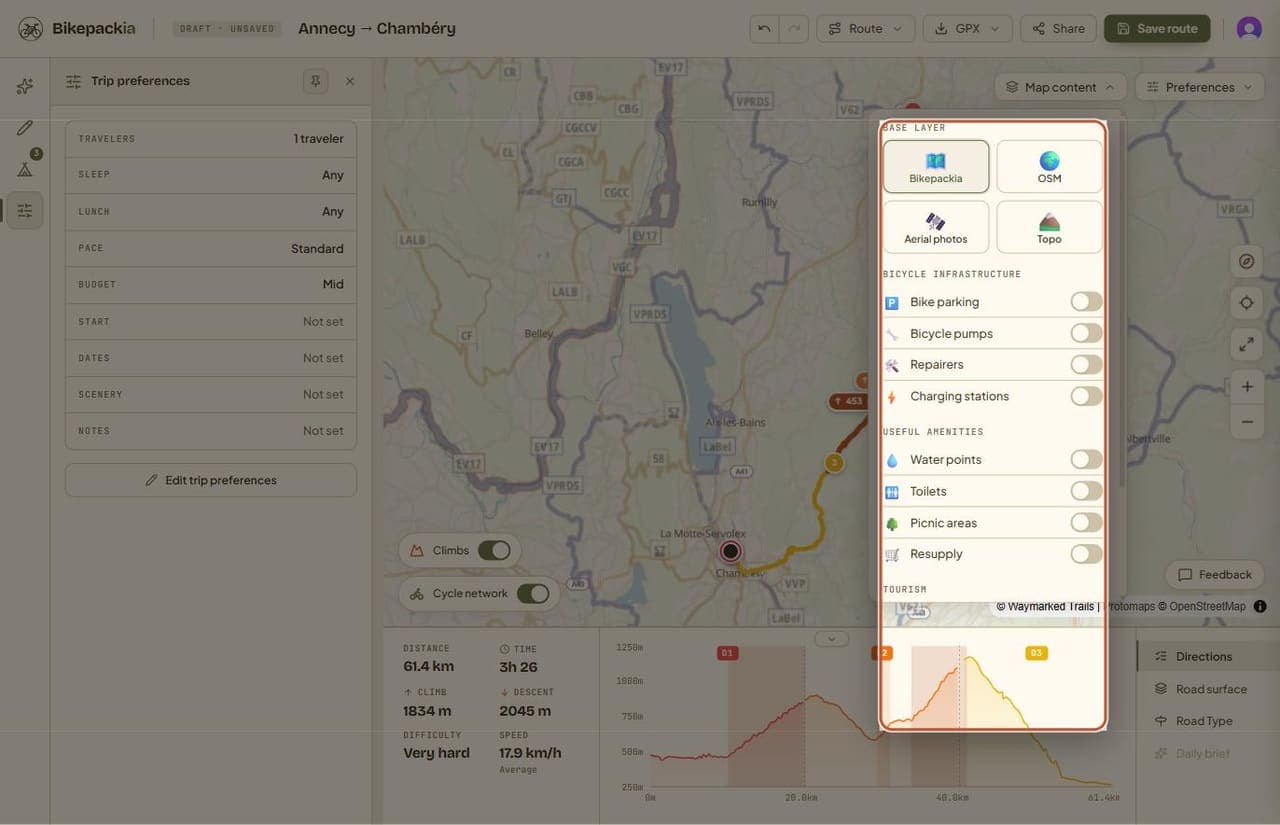
Task: Click the Chambéry end point marker
Action: point(731,551)
